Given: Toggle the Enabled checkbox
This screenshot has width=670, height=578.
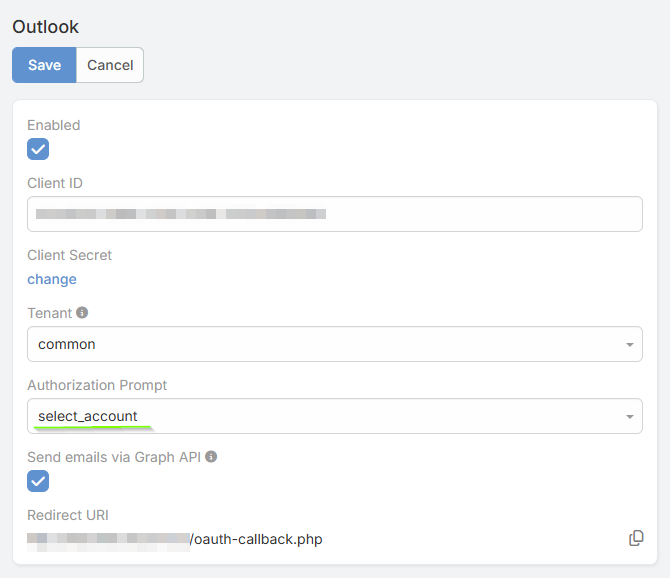Looking at the screenshot, I should pos(38,149).
